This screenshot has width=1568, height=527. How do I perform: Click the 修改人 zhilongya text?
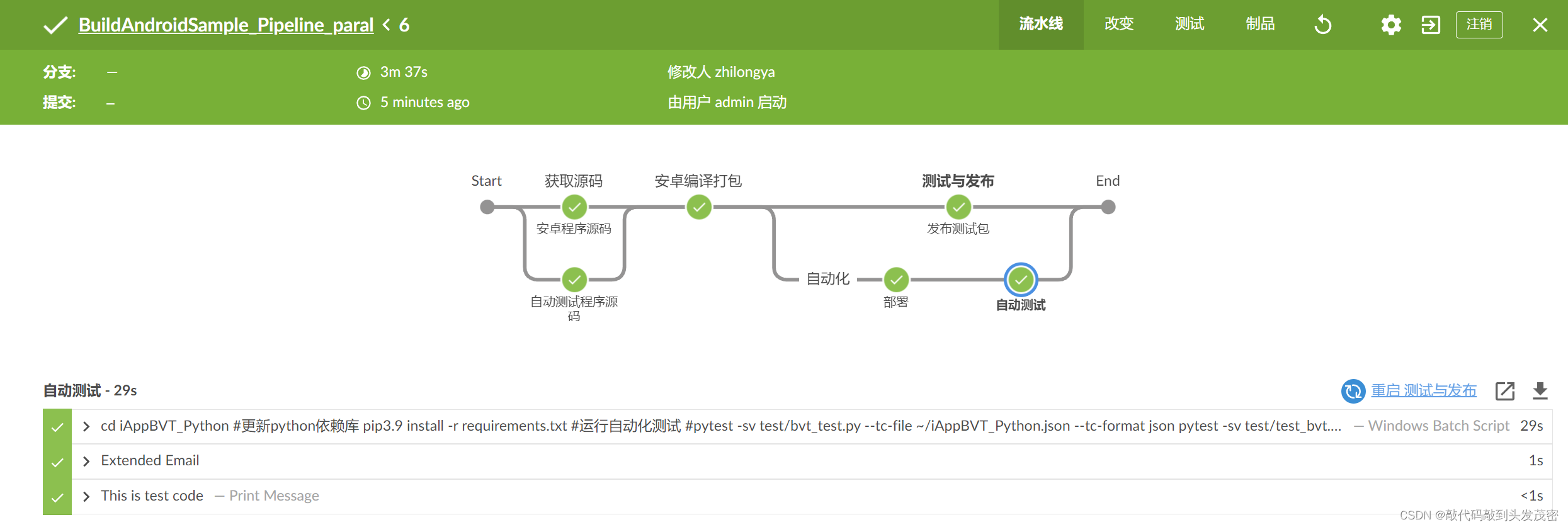721,72
